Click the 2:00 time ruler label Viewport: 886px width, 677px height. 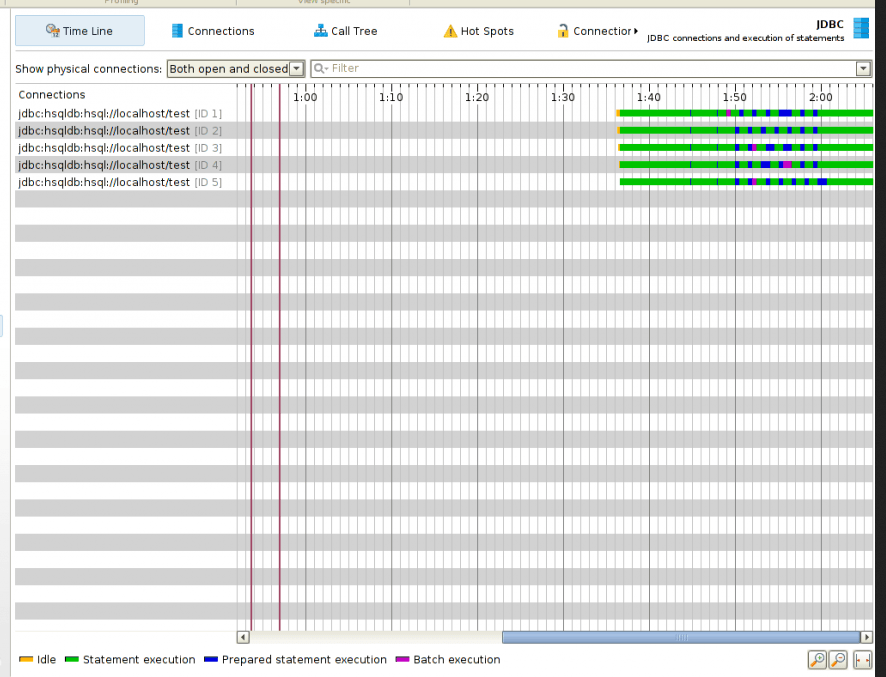(x=820, y=97)
